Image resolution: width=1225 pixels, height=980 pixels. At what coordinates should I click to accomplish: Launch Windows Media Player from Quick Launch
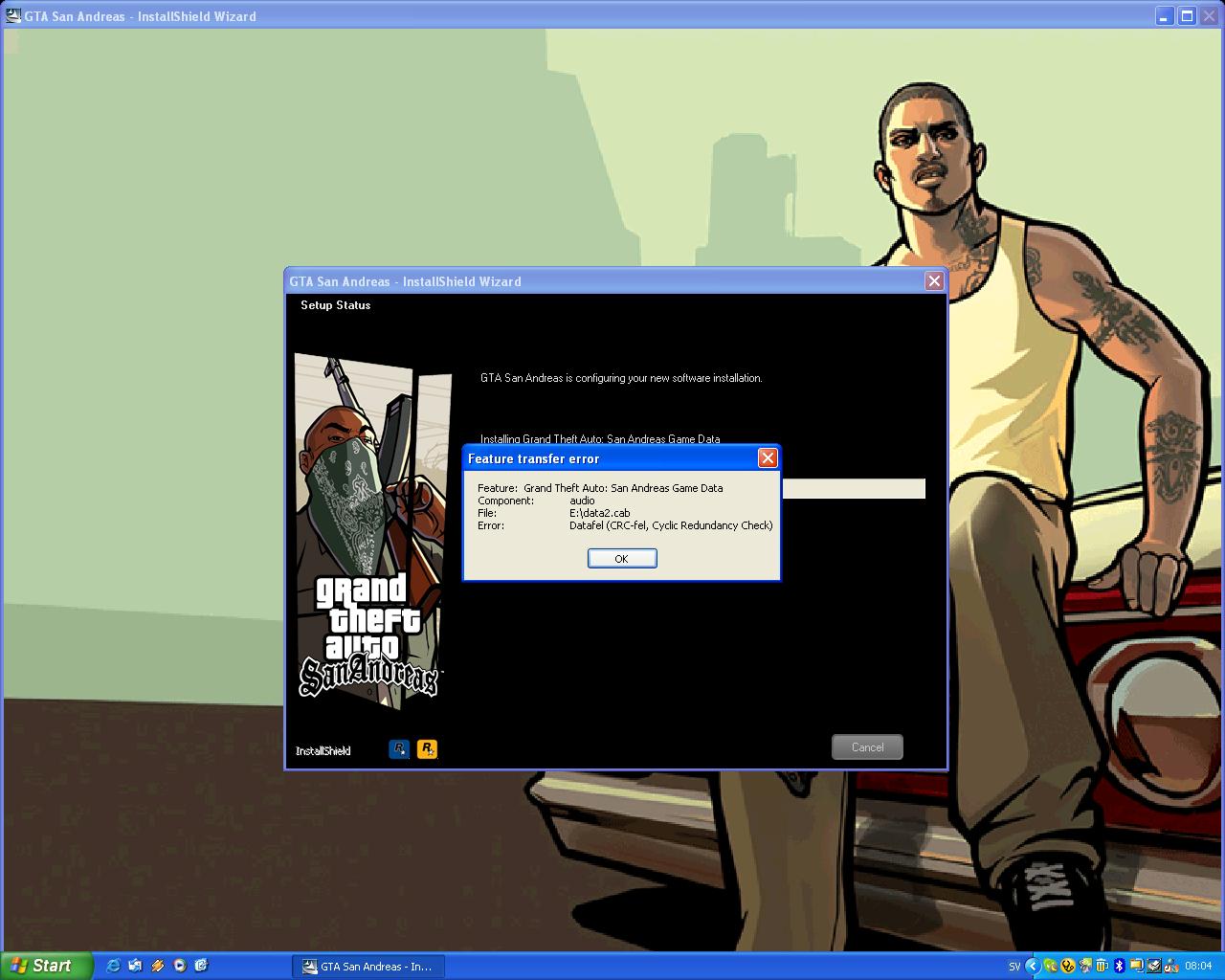tap(179, 966)
